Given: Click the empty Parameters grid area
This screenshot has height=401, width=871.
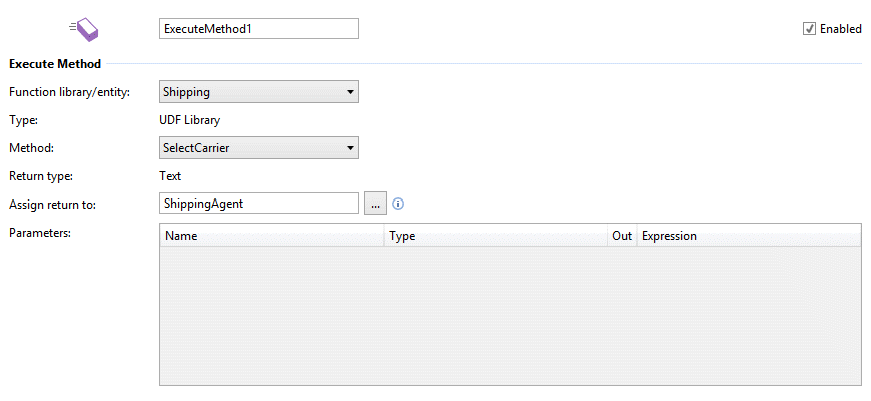Looking at the screenshot, I should coord(510,315).
